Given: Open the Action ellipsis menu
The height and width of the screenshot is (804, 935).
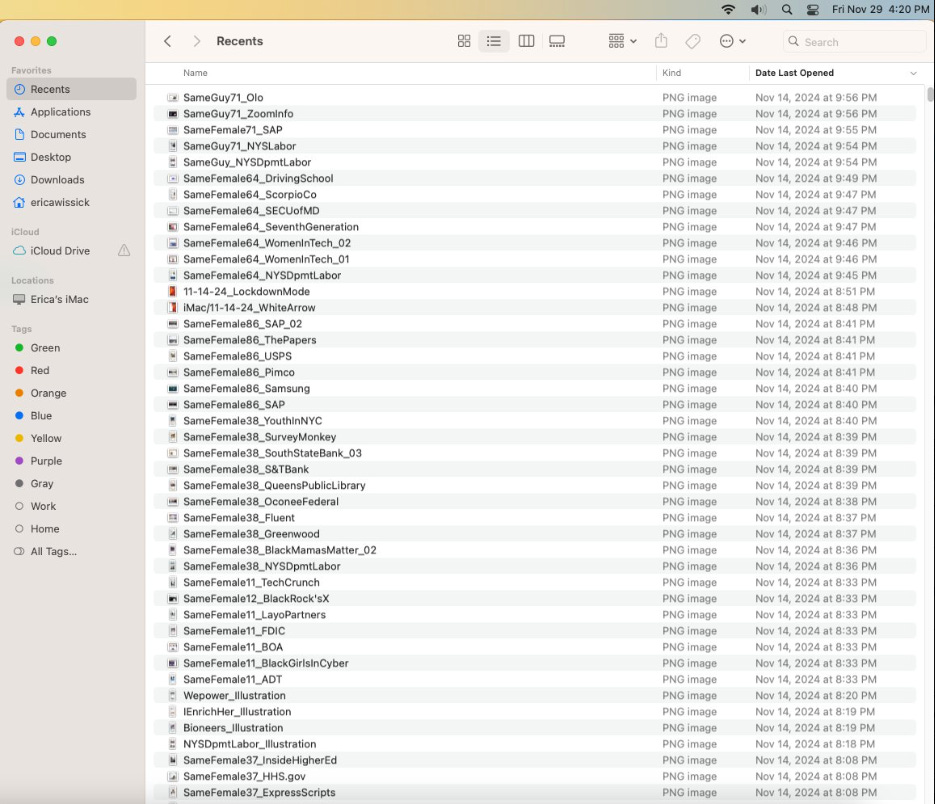Looking at the screenshot, I should (732, 41).
